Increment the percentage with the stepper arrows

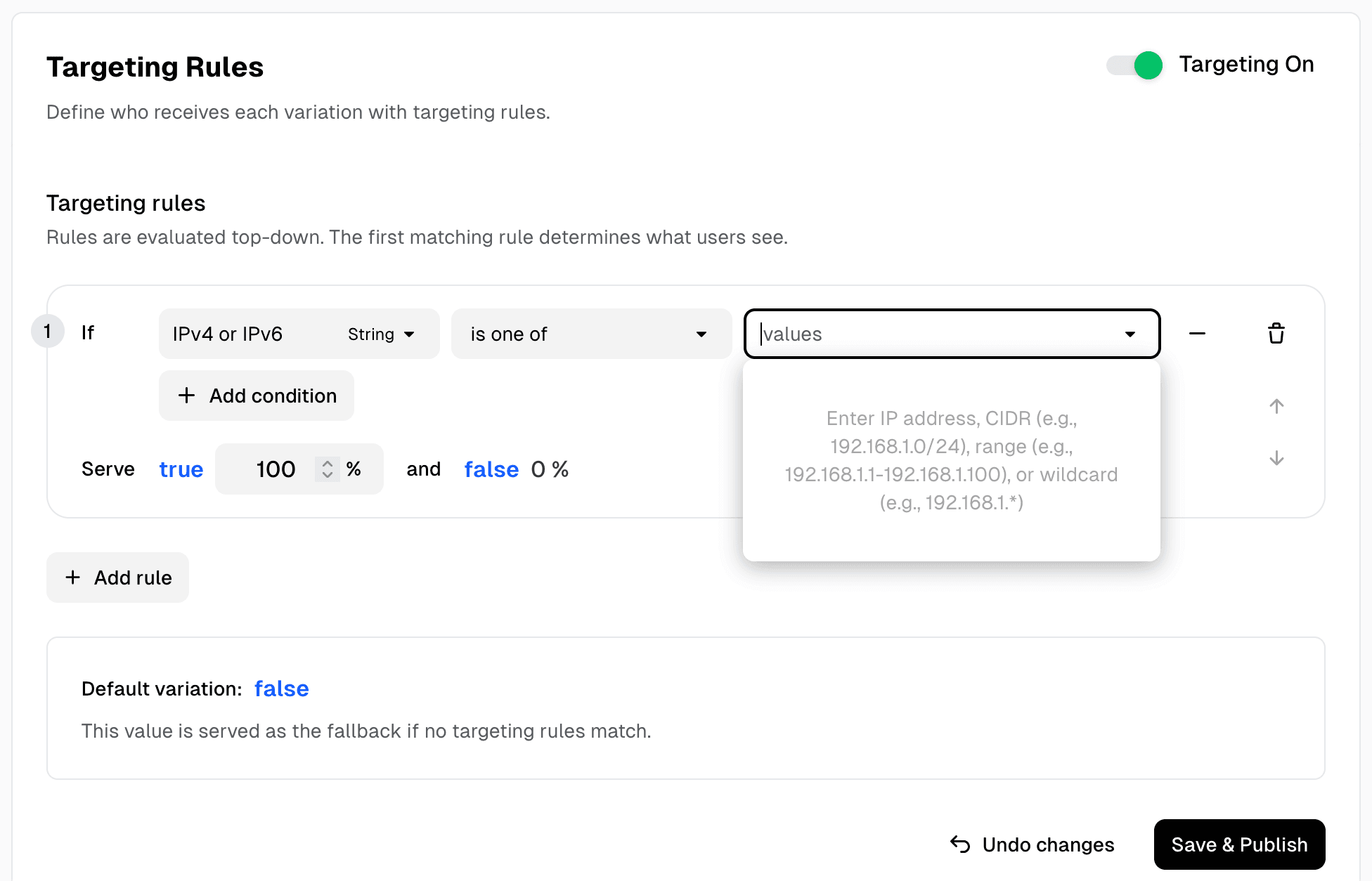click(328, 469)
